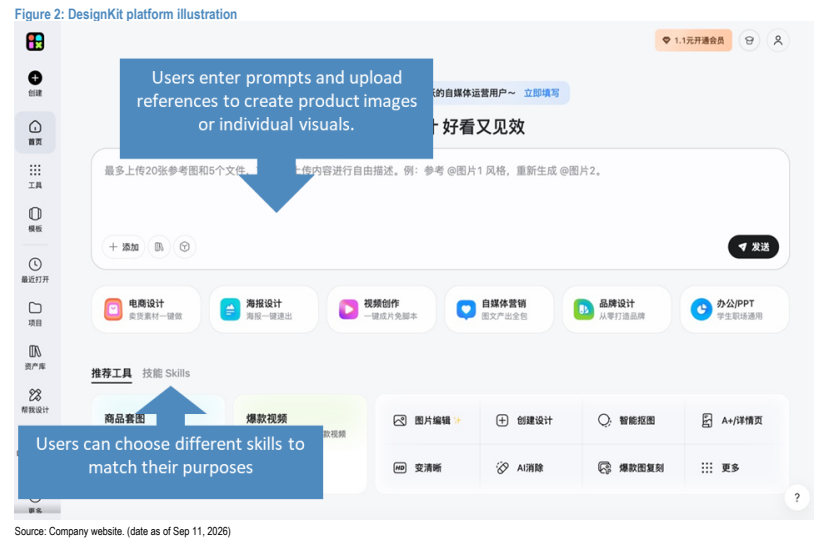Image resolution: width=828 pixels, height=552 pixels.
Task: Open the A+/详情页 tool
Action: 732,420
